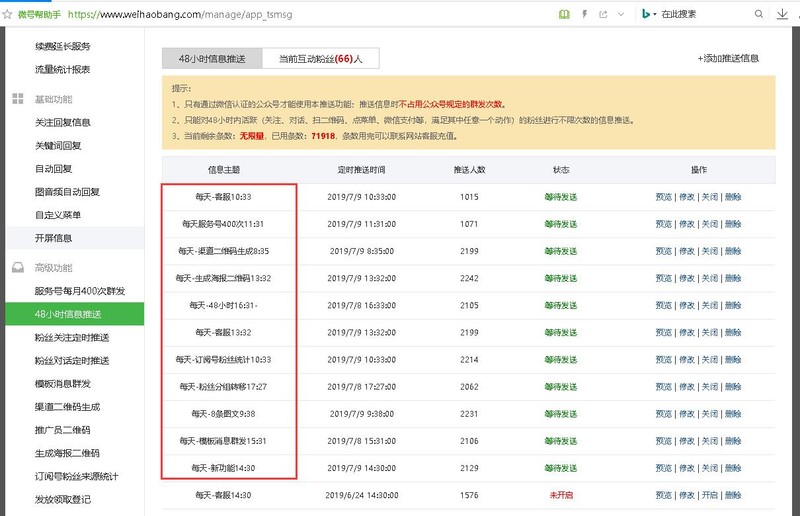
Task: Click the 基础功能 grid icon in sidebar
Action: (17, 99)
